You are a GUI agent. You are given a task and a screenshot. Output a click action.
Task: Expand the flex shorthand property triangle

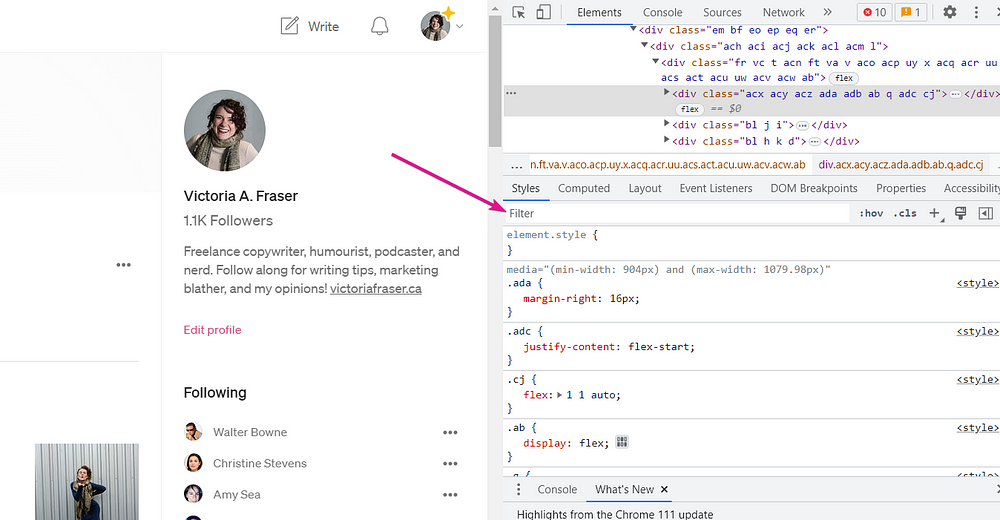pyautogui.click(x=560, y=395)
